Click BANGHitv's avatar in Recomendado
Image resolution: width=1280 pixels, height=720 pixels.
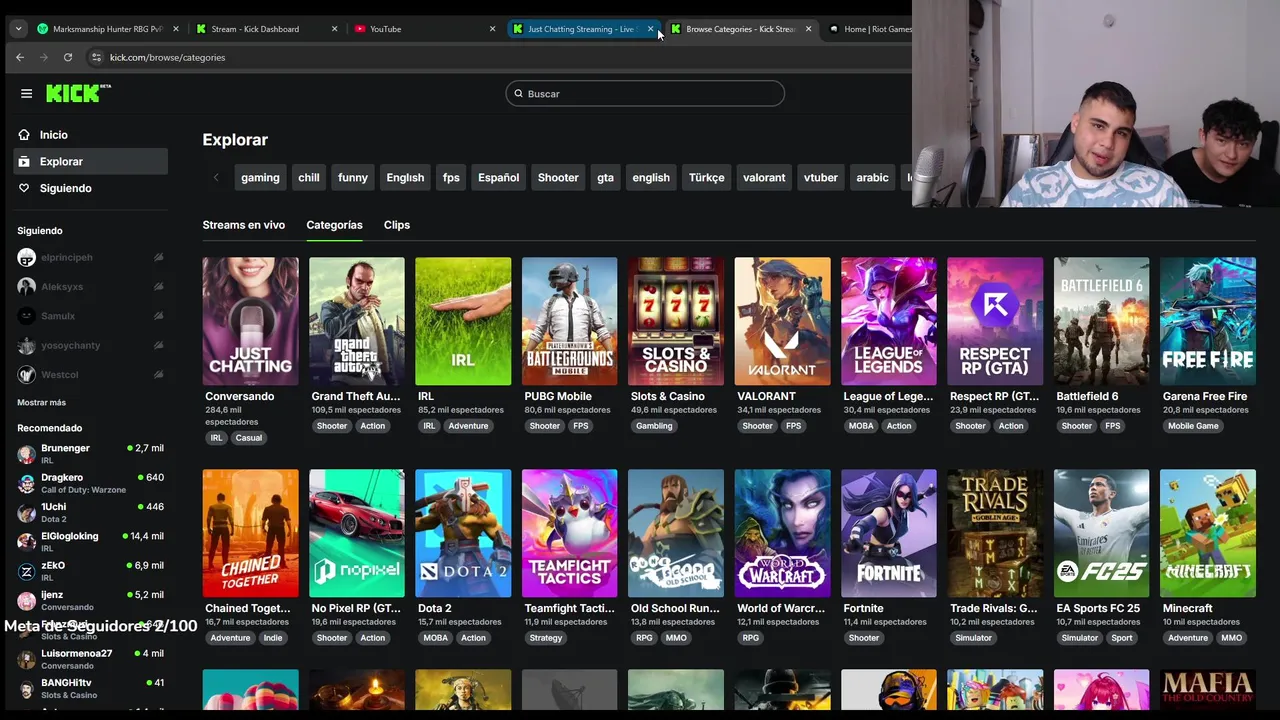click(26, 689)
